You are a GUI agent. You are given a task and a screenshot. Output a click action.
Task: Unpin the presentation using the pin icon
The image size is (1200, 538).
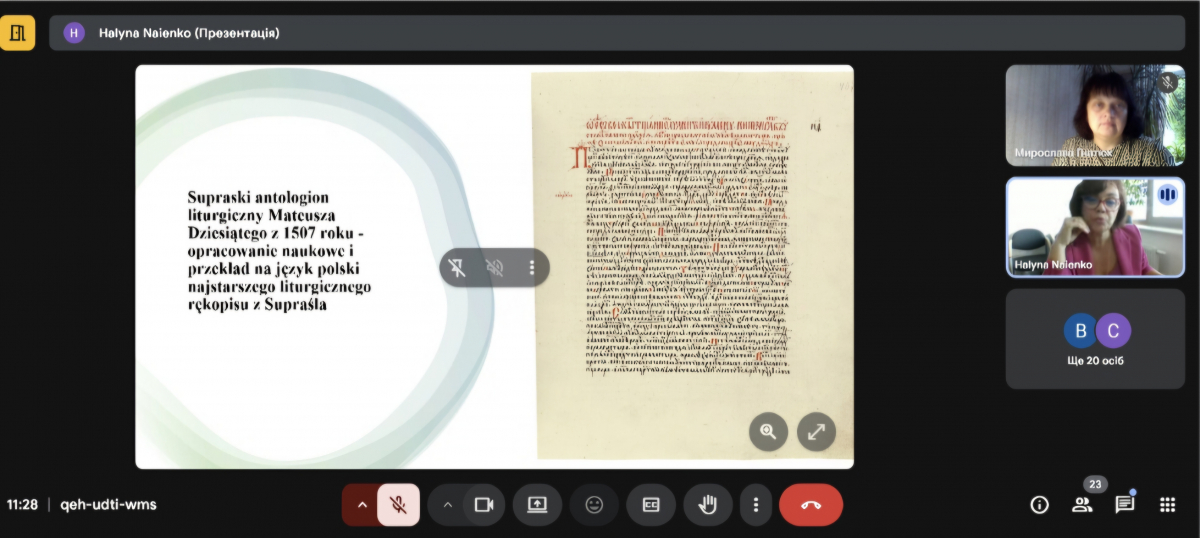tap(457, 267)
